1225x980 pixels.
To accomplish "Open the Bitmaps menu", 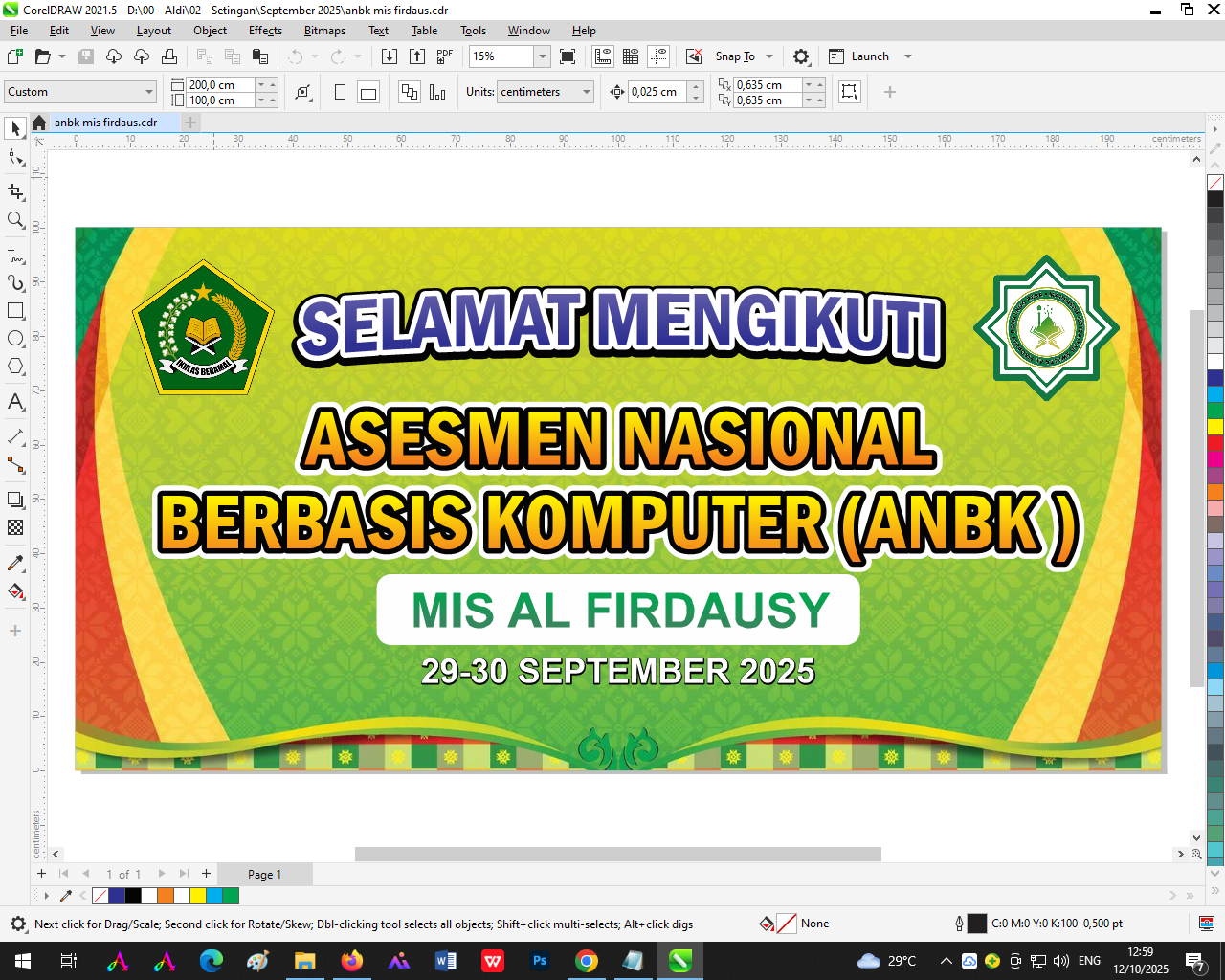I will 324,31.
